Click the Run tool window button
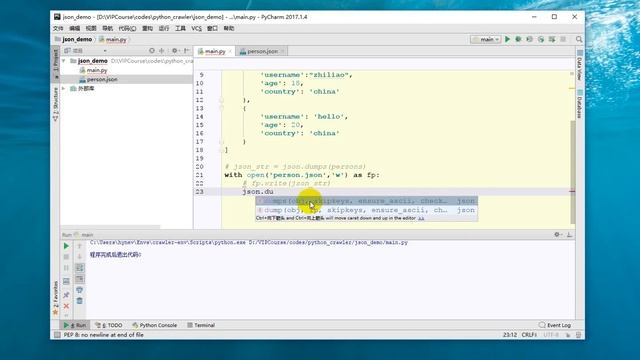Screen dimensions: 640x360 coord(75,325)
